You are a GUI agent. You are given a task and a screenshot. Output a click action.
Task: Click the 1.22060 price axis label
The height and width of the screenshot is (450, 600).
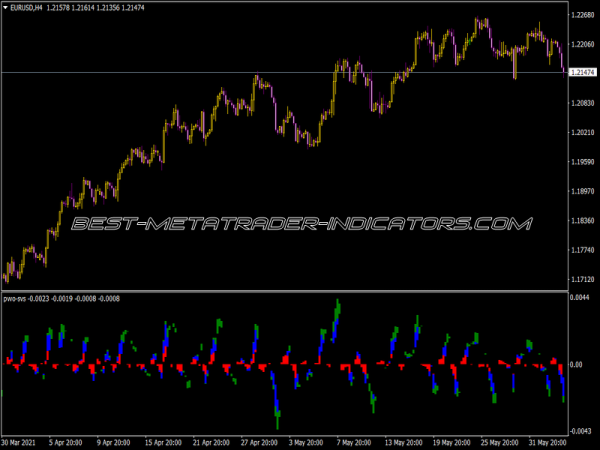(x=582, y=44)
